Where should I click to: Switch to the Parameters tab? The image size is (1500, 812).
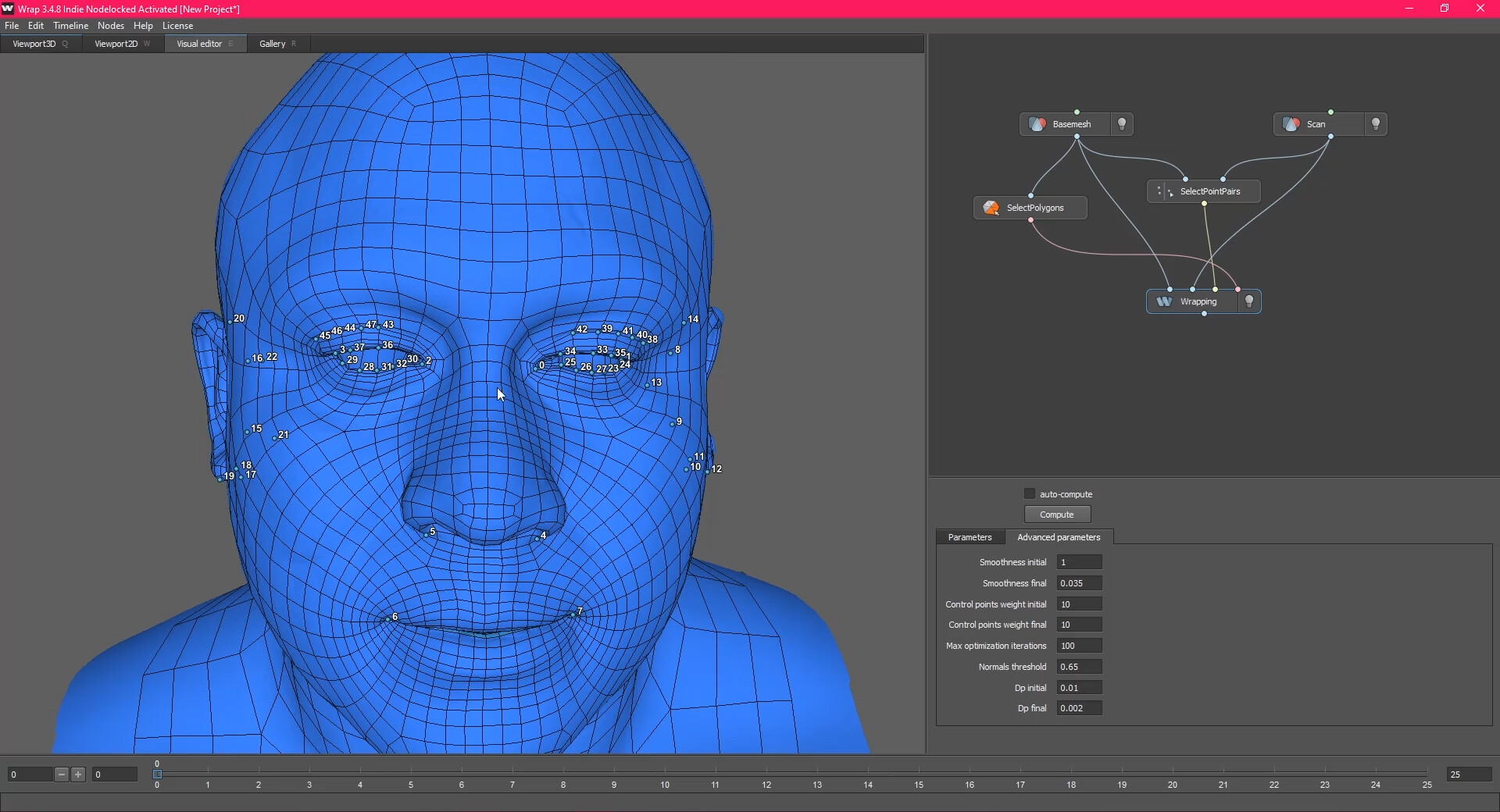[970, 537]
